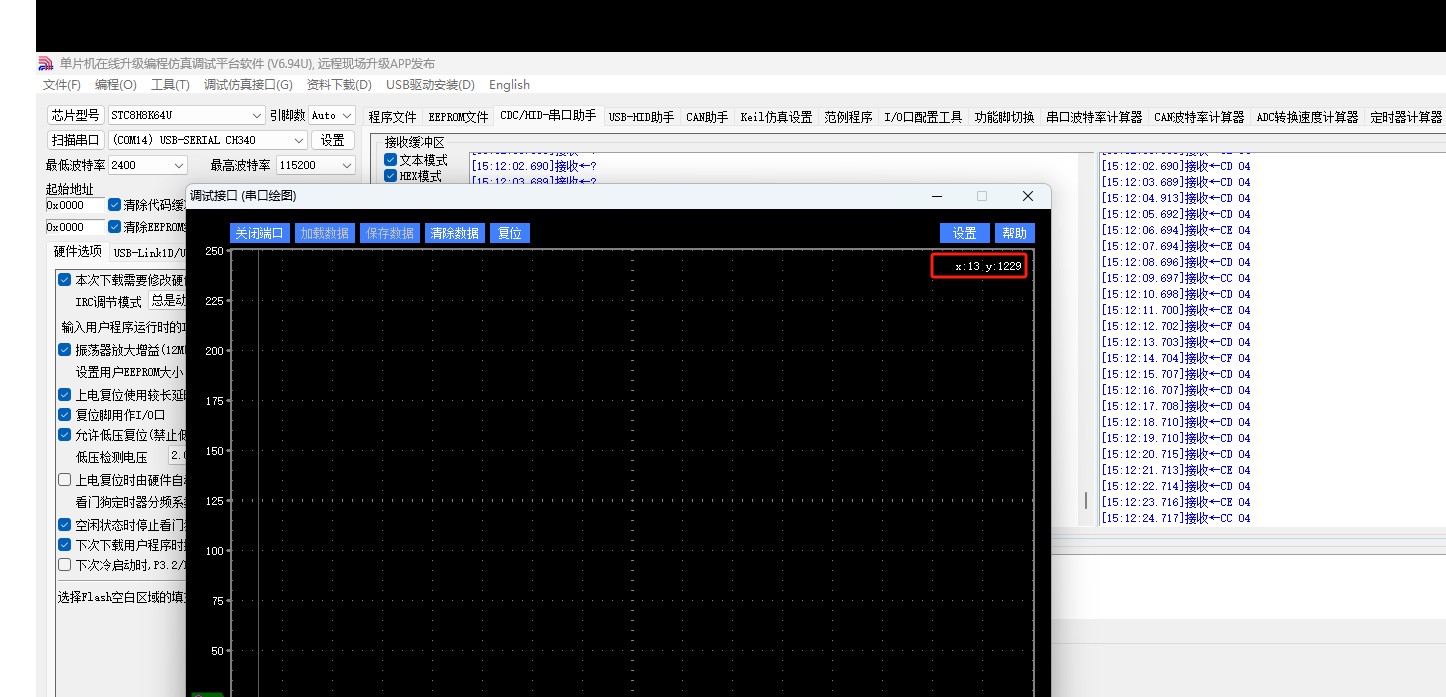This screenshot has width=1446, height=697.
Task: Click the 加载数据 button
Action: [x=324, y=233]
